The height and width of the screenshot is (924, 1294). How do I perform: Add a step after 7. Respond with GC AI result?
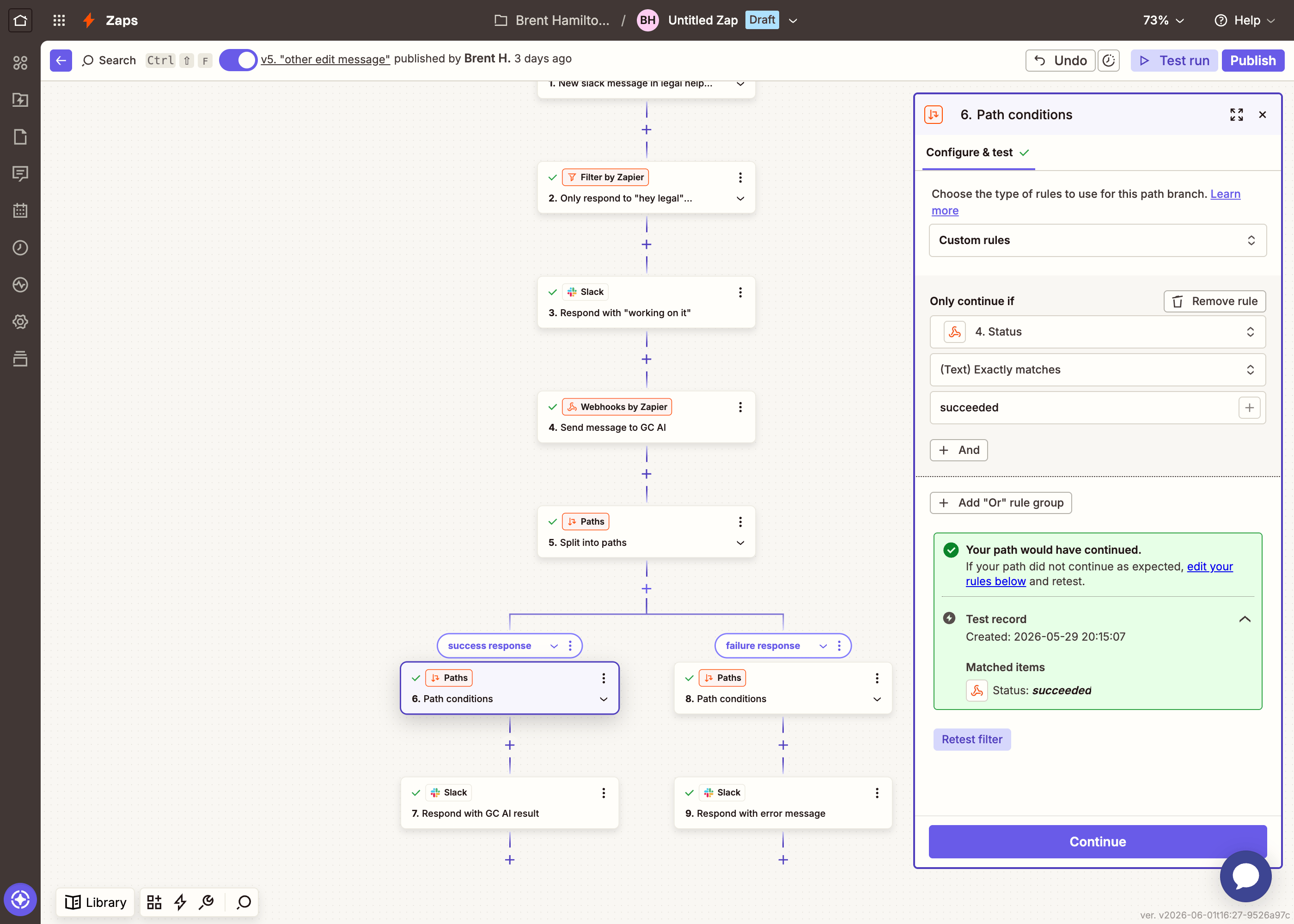(510, 860)
